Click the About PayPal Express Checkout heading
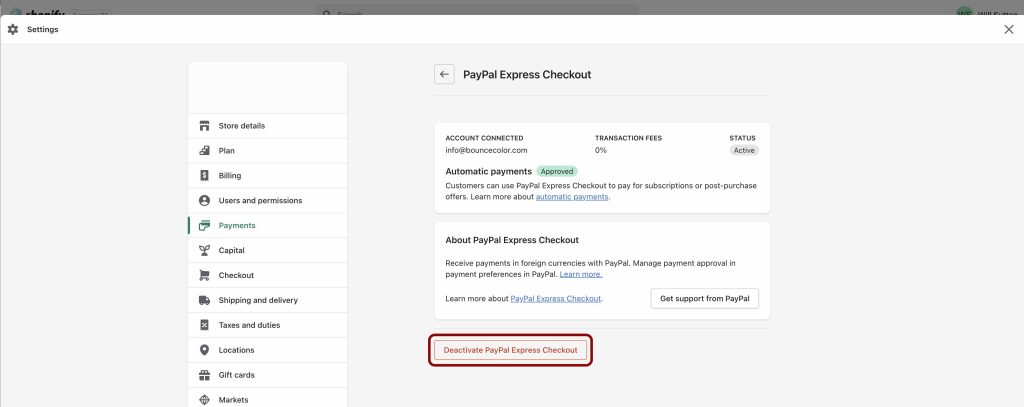 [512, 240]
